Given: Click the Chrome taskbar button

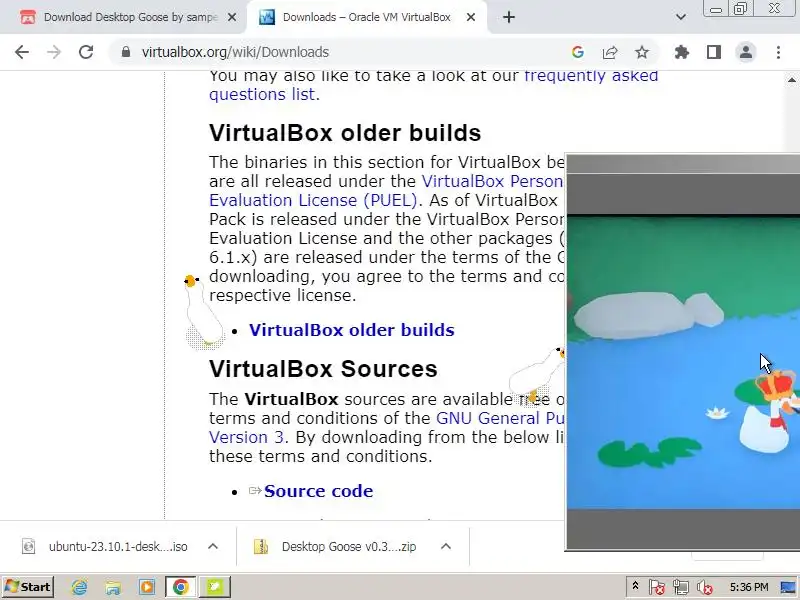Looking at the screenshot, I should (180, 587).
